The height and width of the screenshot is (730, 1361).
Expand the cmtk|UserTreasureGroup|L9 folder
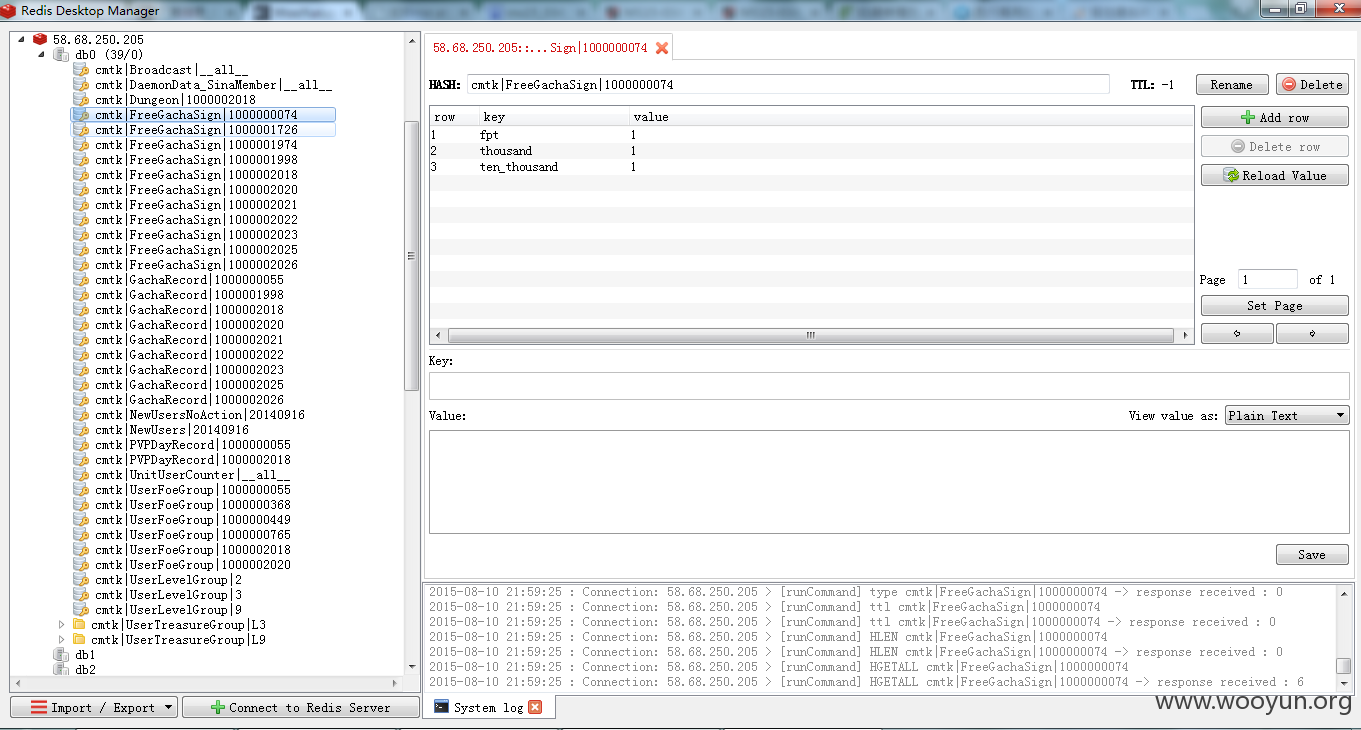coord(62,639)
